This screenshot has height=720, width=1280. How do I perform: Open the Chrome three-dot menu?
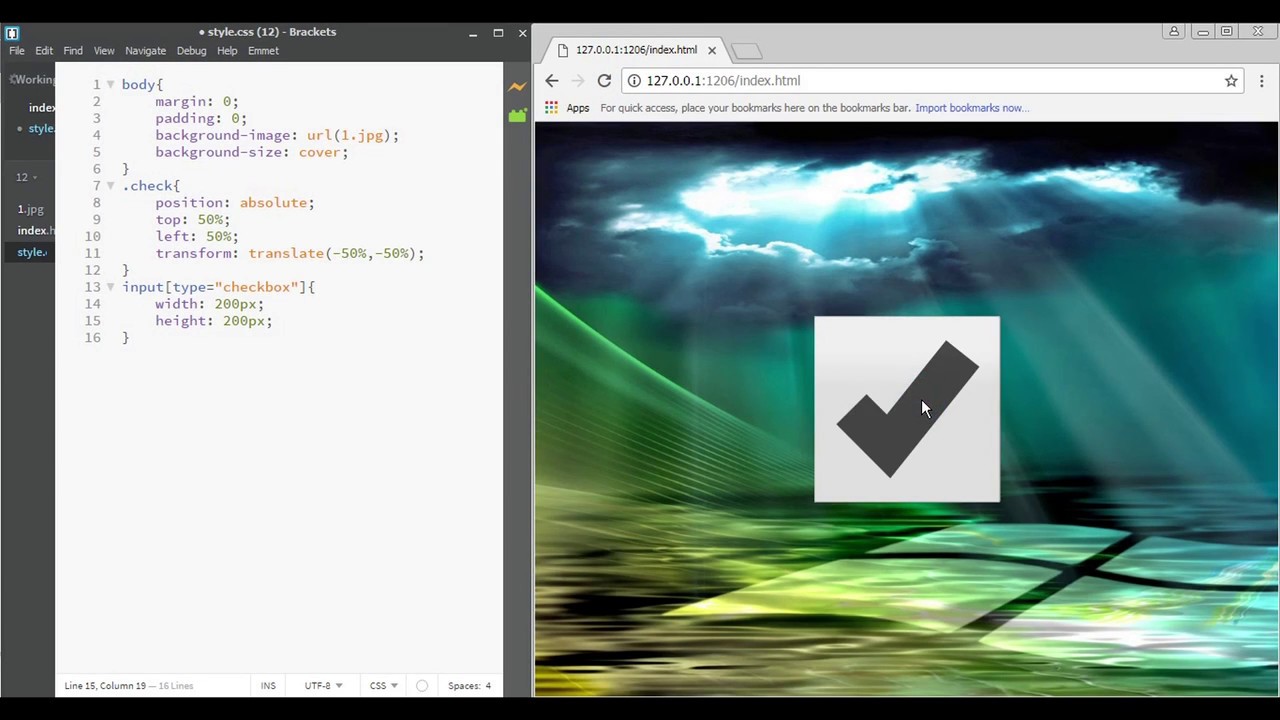click(x=1261, y=81)
